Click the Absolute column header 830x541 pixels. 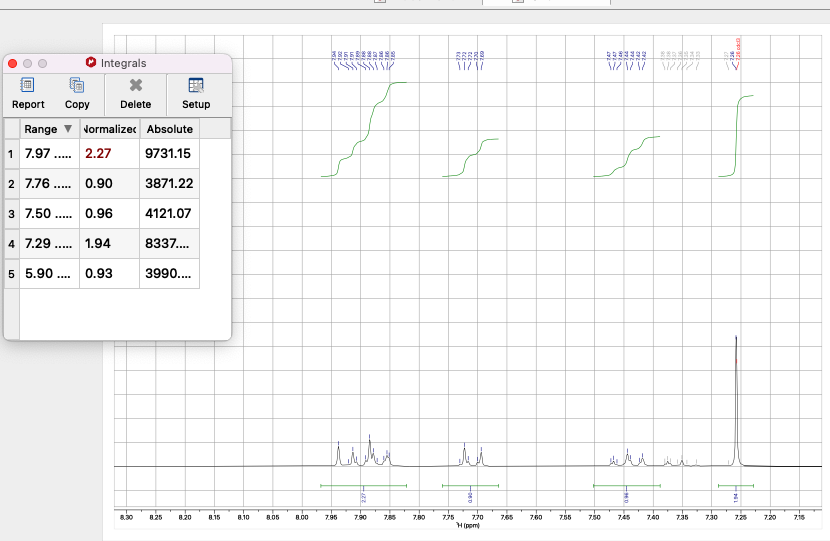pyautogui.click(x=169, y=129)
